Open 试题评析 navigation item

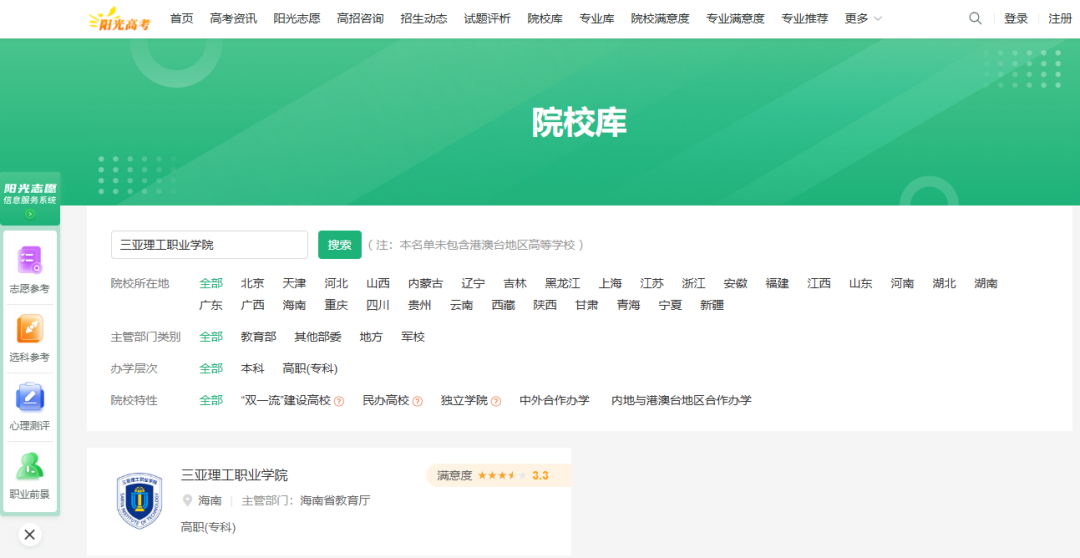[x=487, y=19]
